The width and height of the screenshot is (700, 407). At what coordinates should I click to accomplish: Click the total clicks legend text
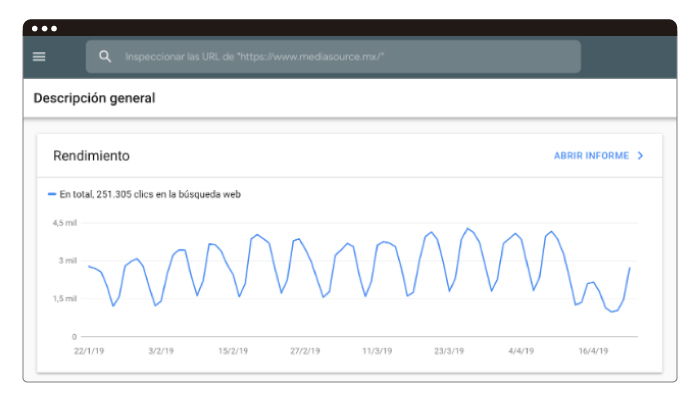click(150, 195)
